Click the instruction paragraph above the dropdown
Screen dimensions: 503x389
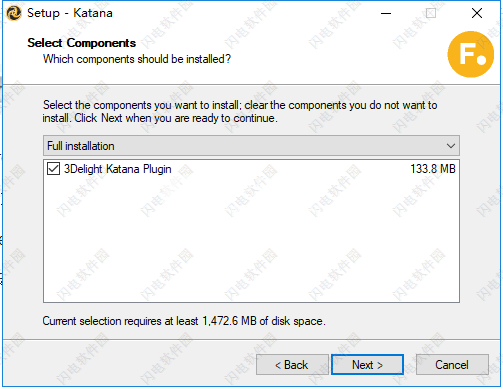(x=240, y=111)
